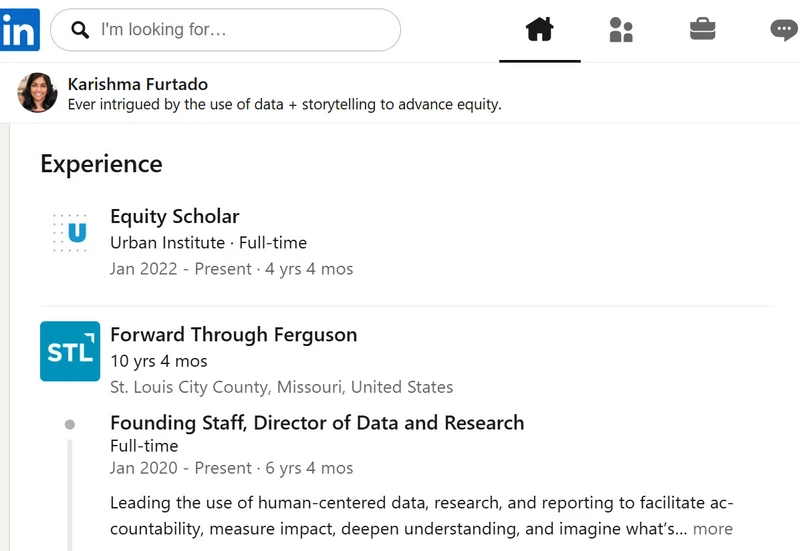Screen dimensions: 800x551
Task: Click the Forward Through Ferguson STL logo
Action: pos(70,351)
